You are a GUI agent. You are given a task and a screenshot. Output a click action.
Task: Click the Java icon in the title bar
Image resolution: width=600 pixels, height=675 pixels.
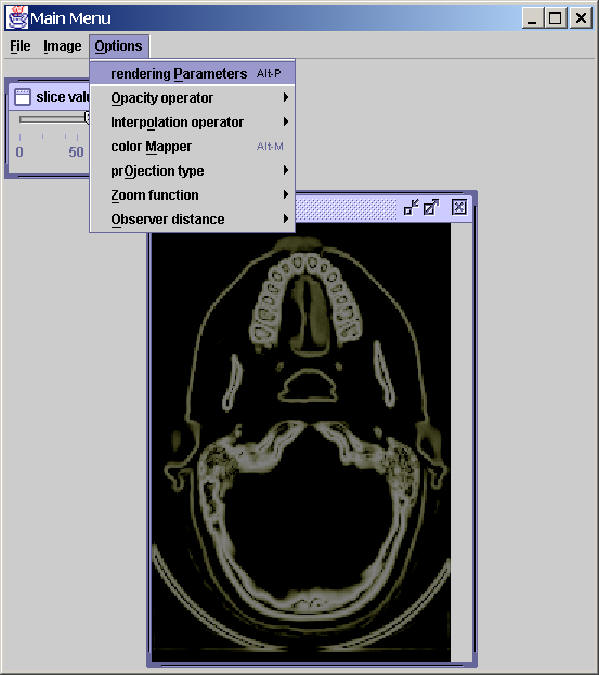17,18
